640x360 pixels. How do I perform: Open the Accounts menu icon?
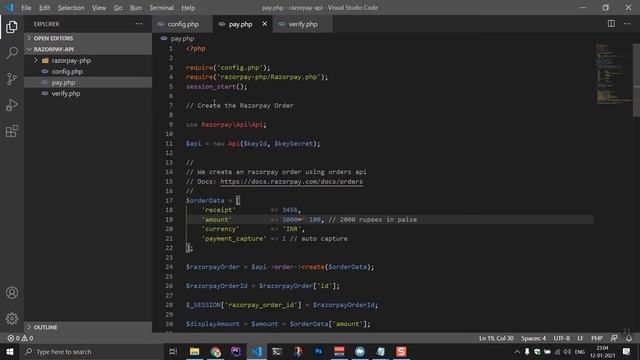click(x=12, y=293)
